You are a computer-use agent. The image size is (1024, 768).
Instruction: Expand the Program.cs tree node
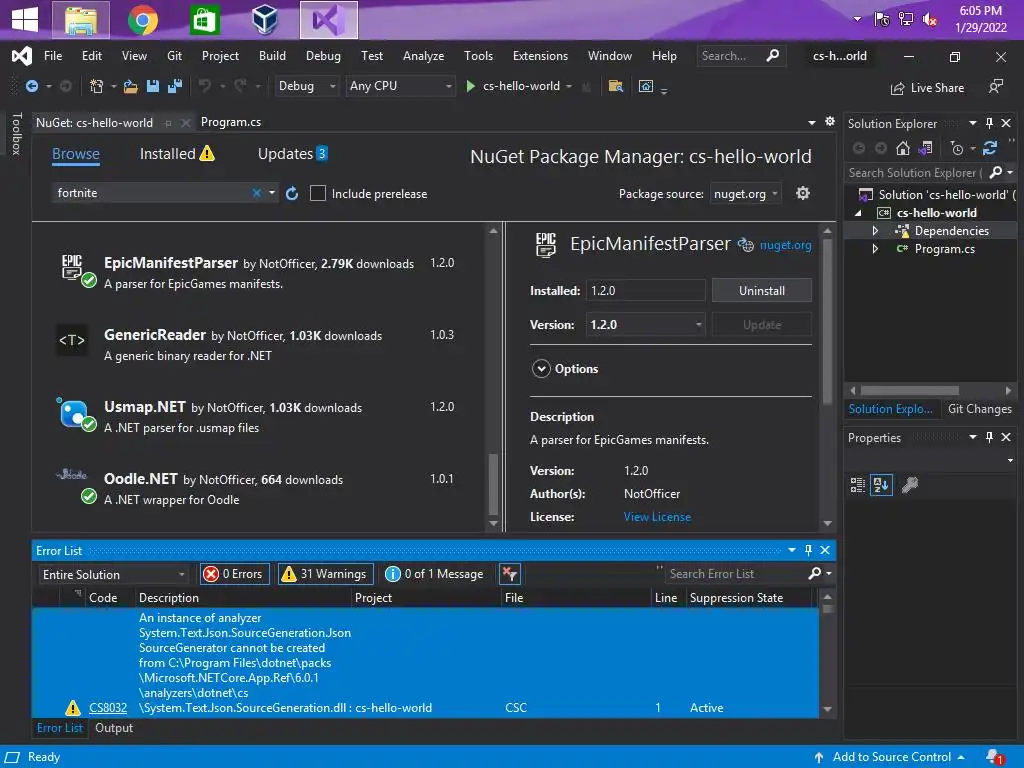click(x=875, y=249)
